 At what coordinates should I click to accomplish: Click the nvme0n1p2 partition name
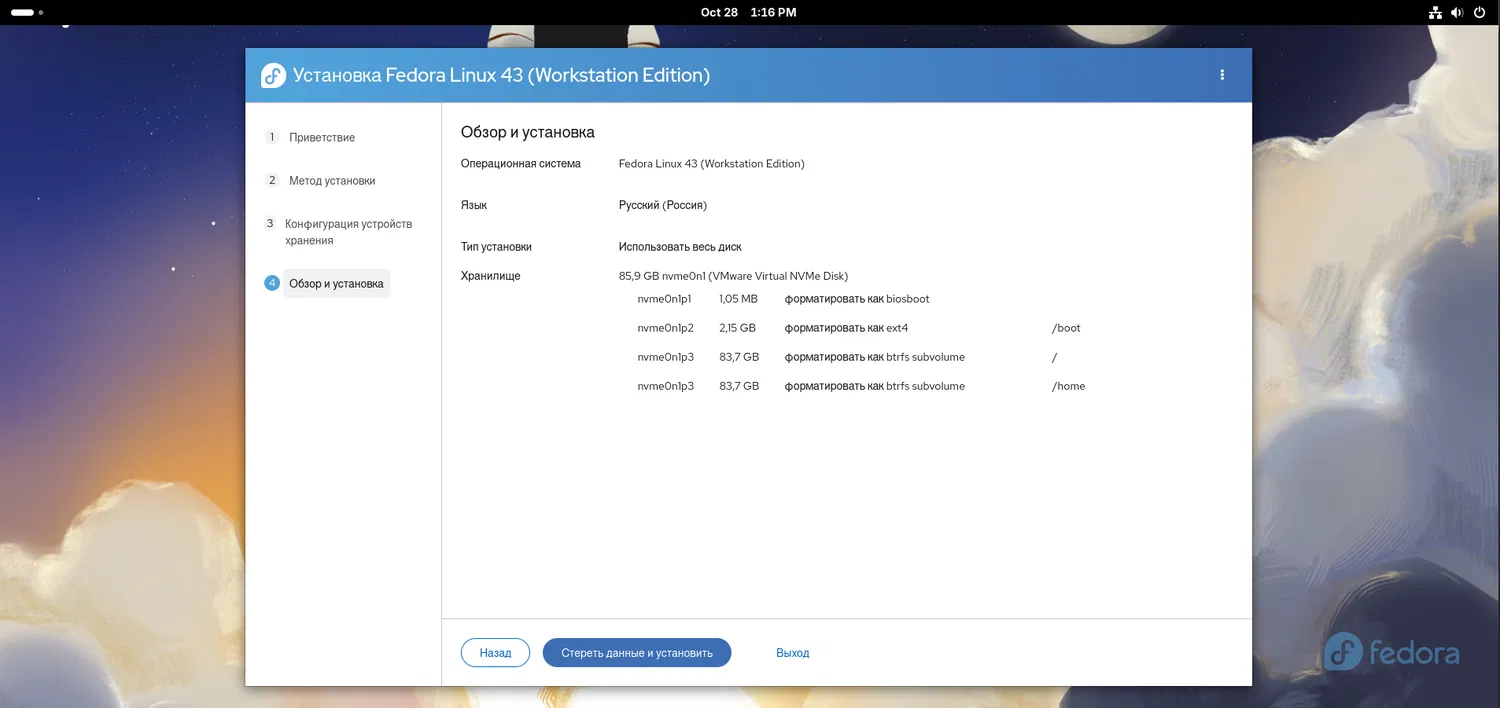[665, 328]
